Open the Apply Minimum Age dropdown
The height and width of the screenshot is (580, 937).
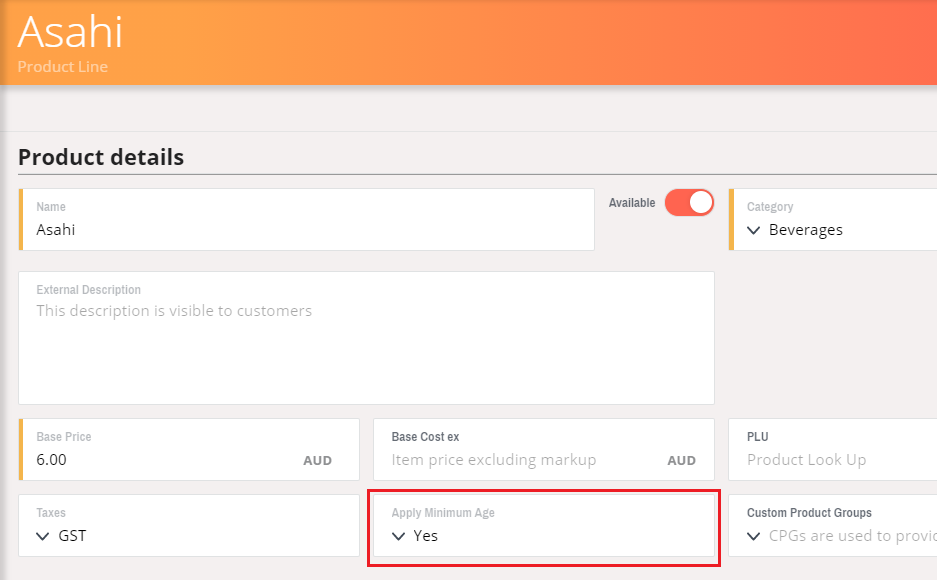(544, 526)
